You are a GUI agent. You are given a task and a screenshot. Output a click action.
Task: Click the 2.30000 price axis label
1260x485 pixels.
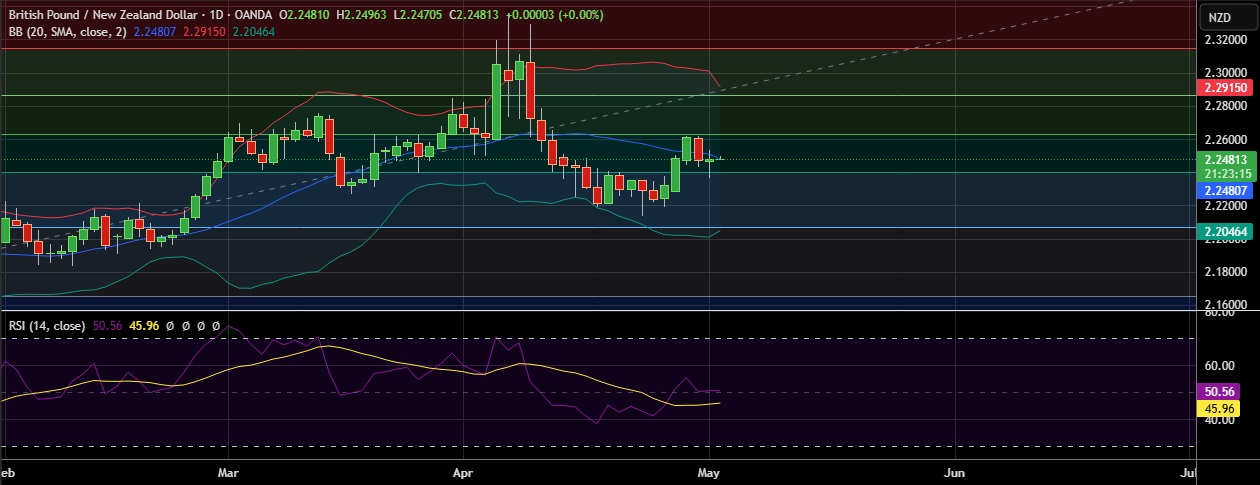tap(1225, 73)
